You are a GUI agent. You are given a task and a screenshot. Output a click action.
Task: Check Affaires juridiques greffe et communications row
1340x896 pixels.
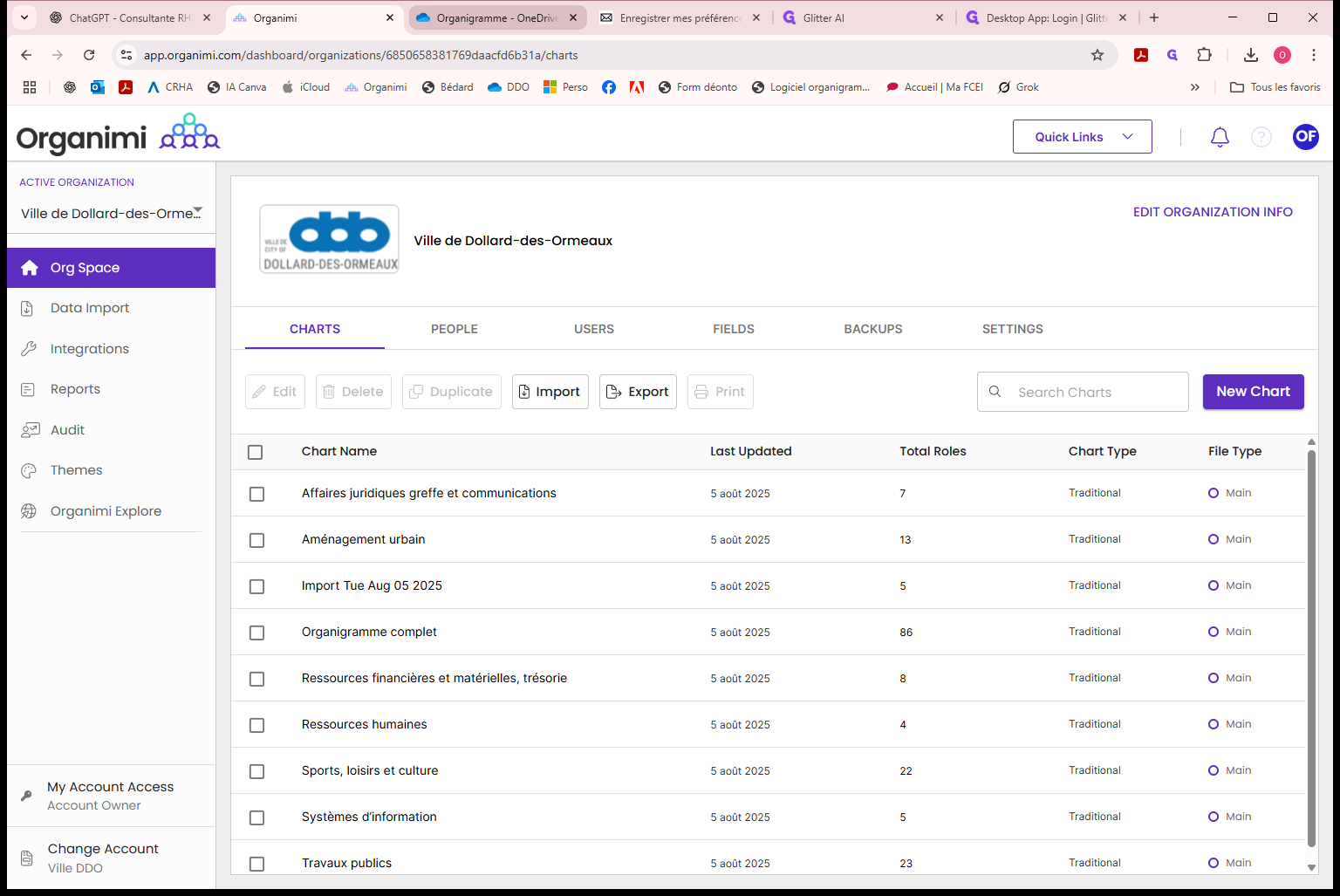tap(256, 494)
